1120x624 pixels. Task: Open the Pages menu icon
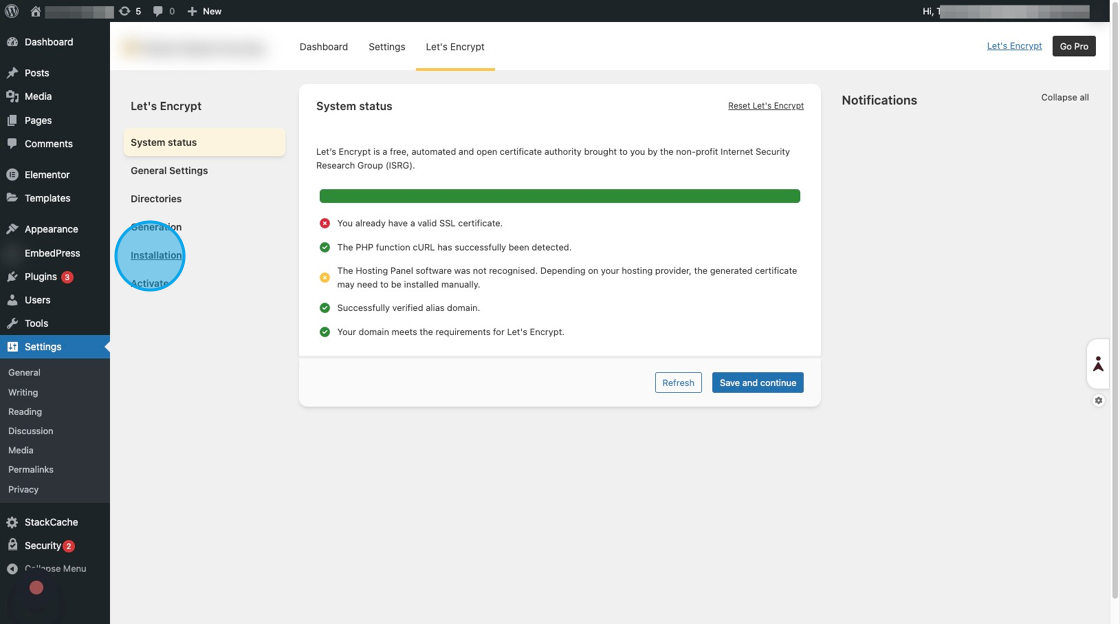12,120
